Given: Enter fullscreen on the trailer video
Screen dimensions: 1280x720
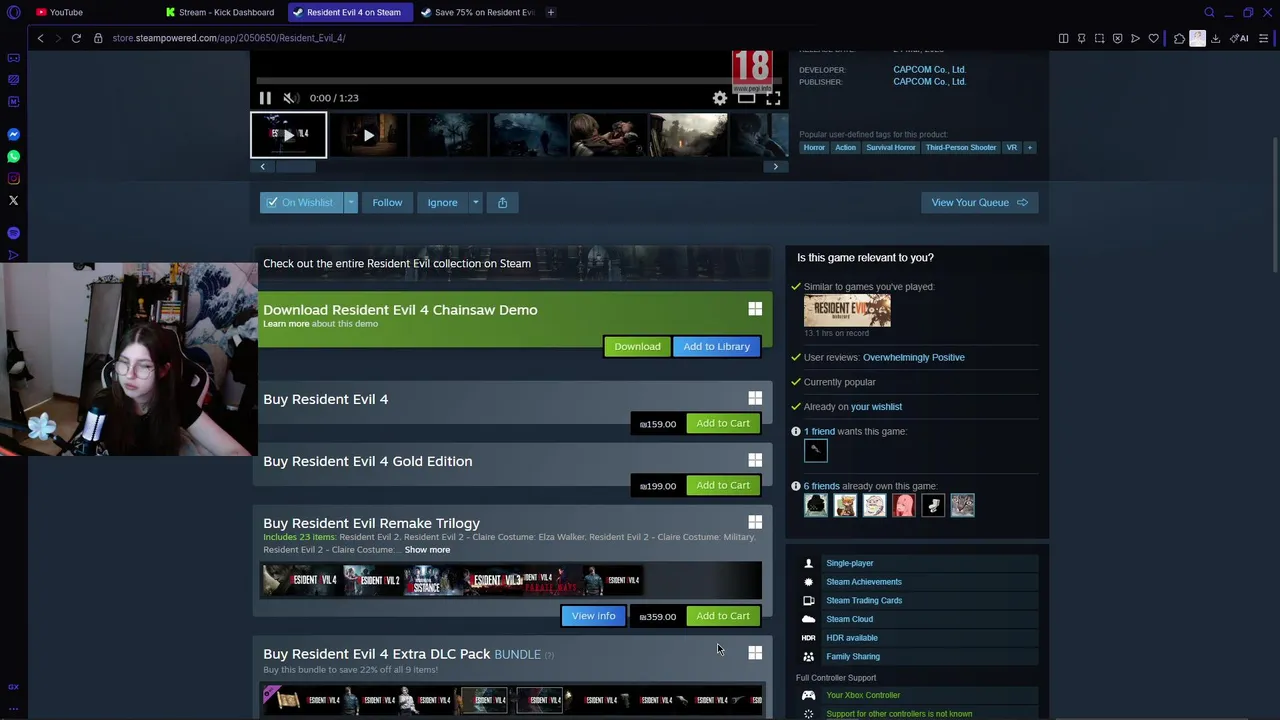Looking at the screenshot, I should (x=773, y=98).
